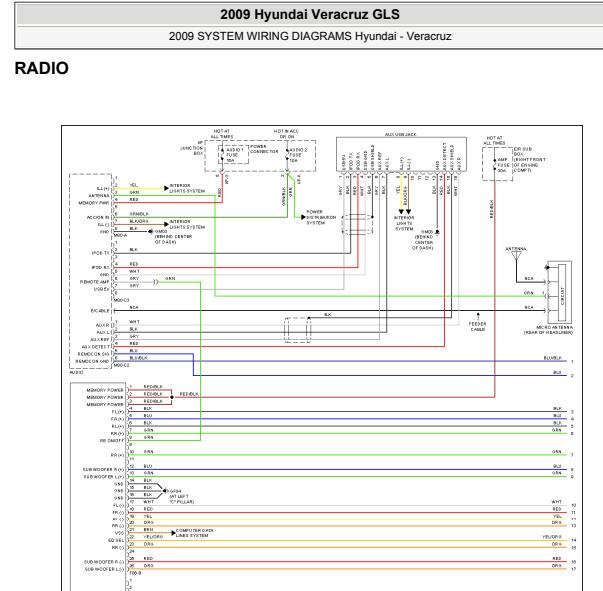The height and width of the screenshot is (591, 603).
Task: Click the REMOCON GND pin label
Action: click(x=92, y=361)
